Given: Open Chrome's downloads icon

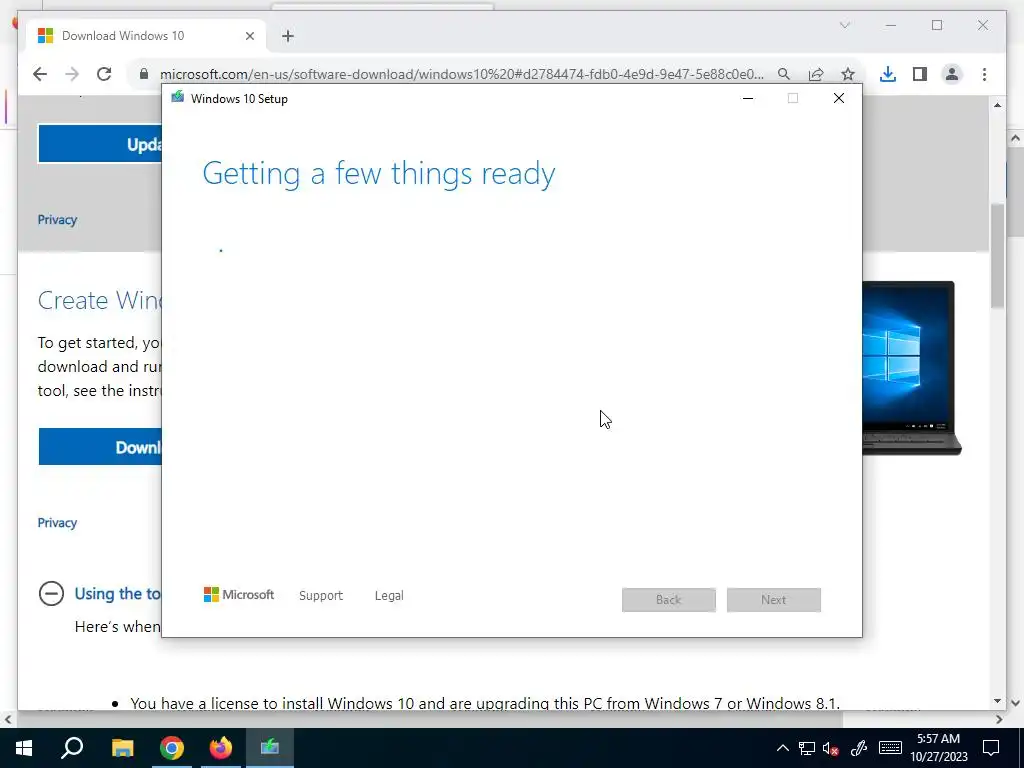Looking at the screenshot, I should click(888, 74).
